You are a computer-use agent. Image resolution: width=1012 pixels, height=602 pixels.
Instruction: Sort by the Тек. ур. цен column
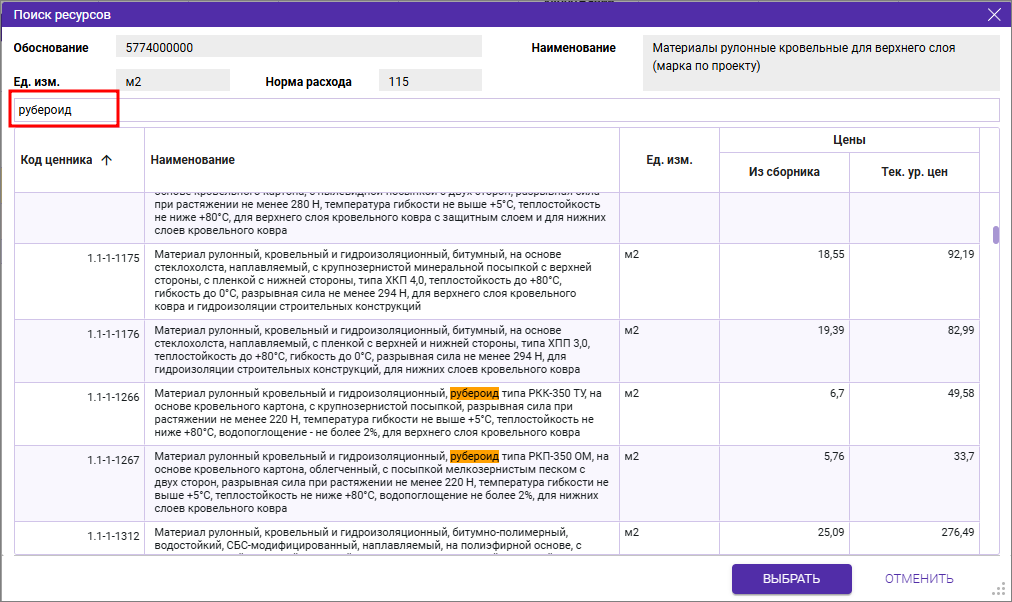914,172
